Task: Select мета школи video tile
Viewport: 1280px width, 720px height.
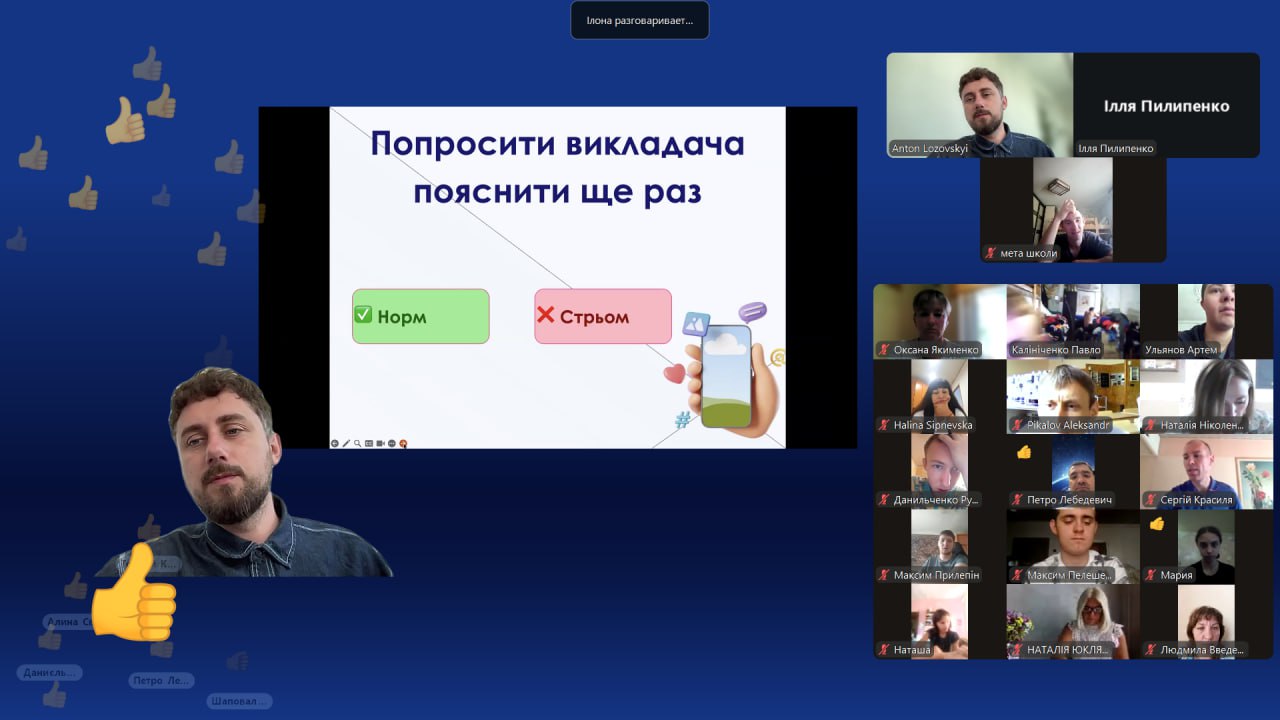Action: coord(1073,210)
